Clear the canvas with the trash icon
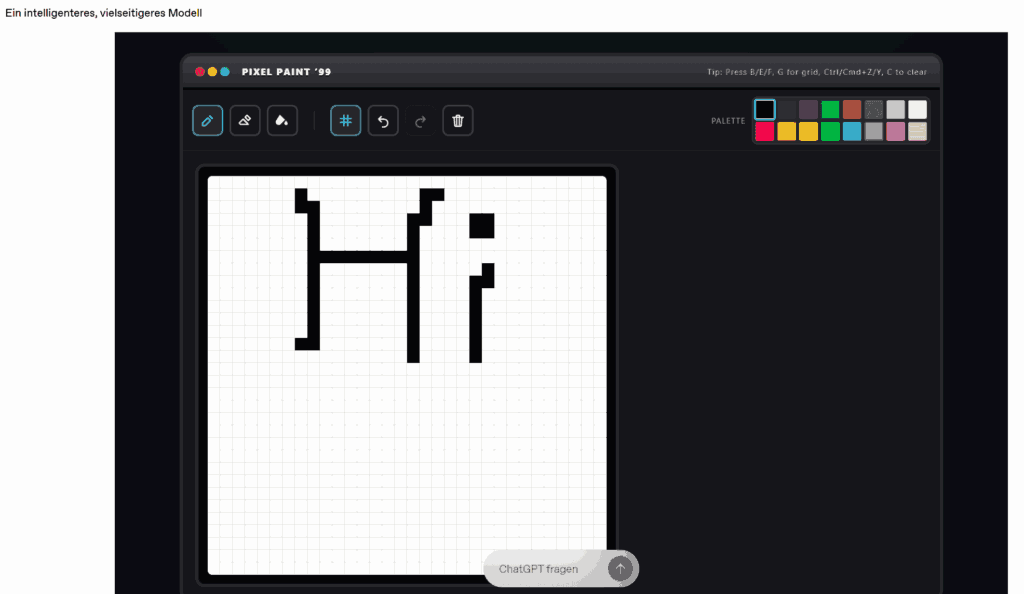The image size is (1024, 594). pos(457,120)
